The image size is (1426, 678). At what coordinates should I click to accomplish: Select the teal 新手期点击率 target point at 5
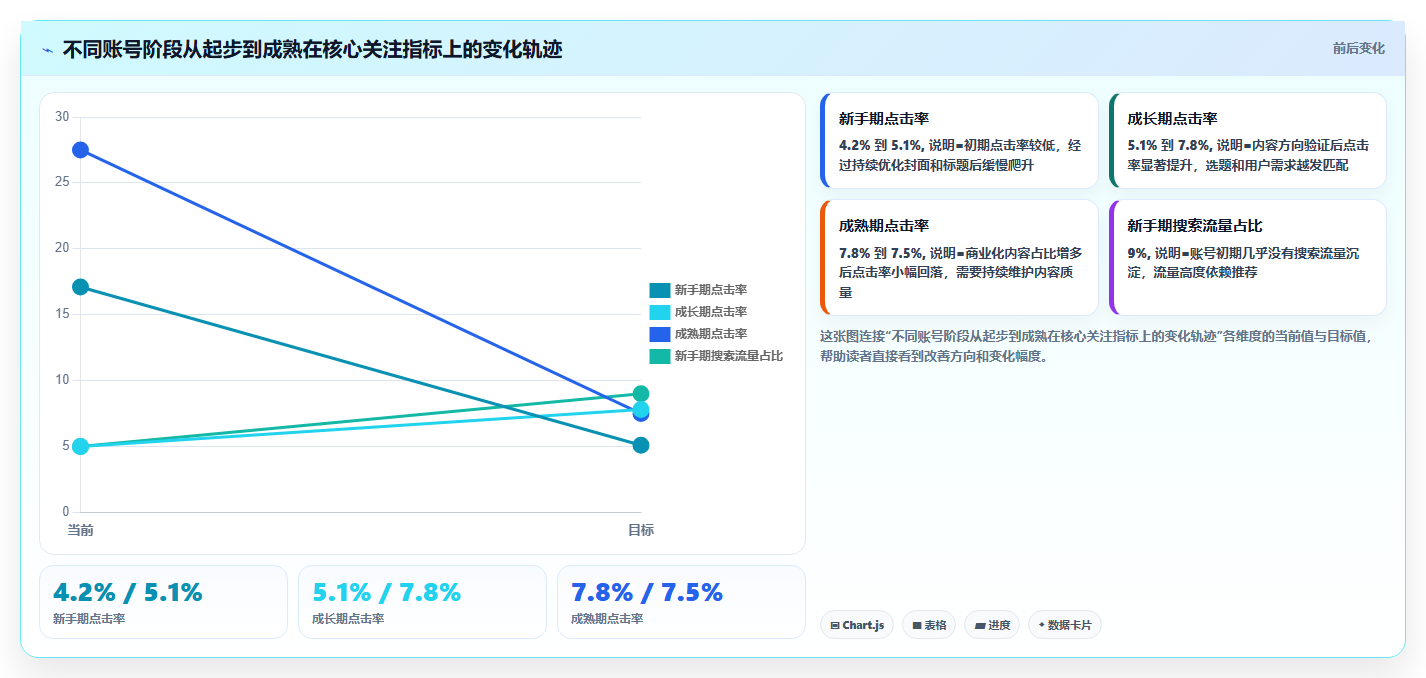[641, 445]
